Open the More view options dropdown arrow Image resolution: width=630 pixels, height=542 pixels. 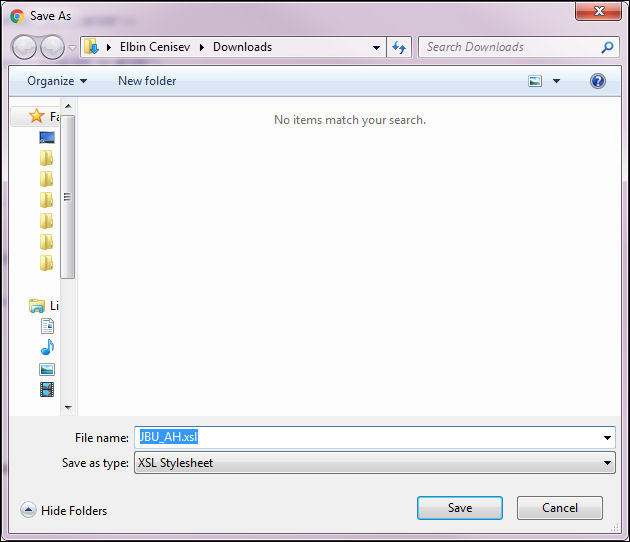(x=556, y=81)
